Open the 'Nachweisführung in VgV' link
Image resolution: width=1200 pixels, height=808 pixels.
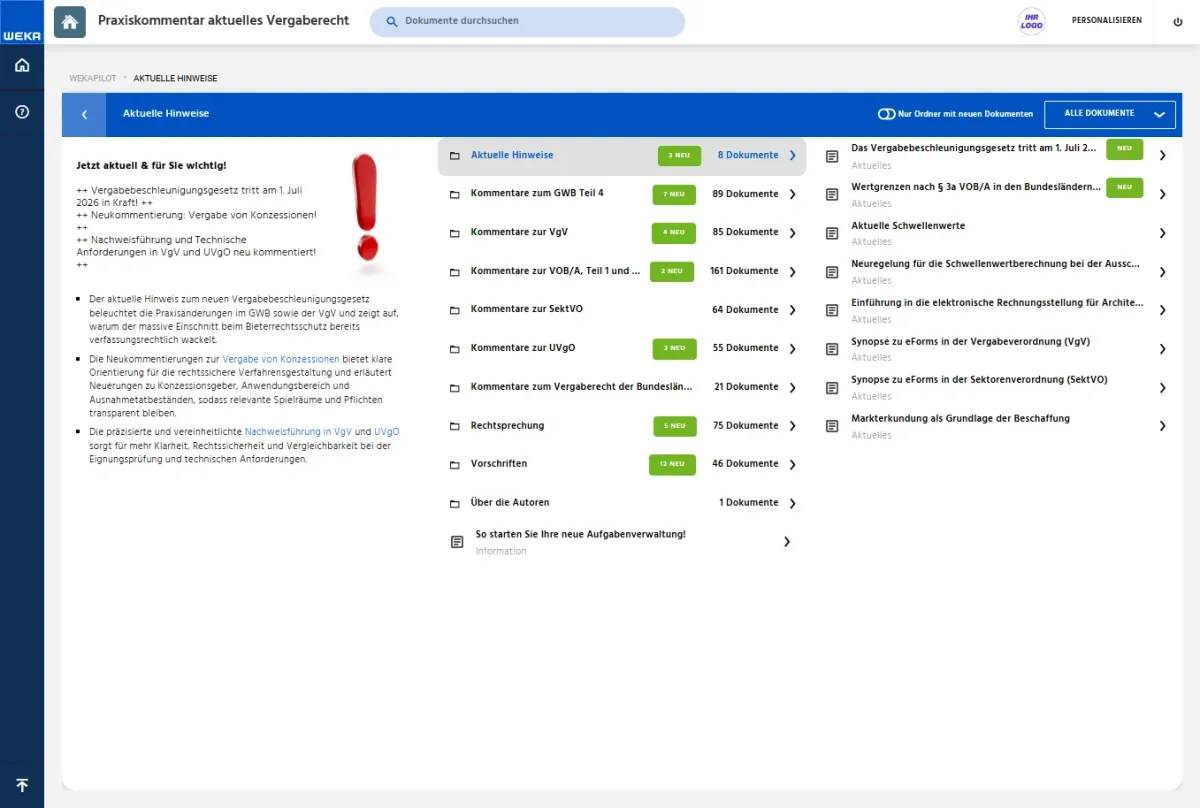click(297, 431)
